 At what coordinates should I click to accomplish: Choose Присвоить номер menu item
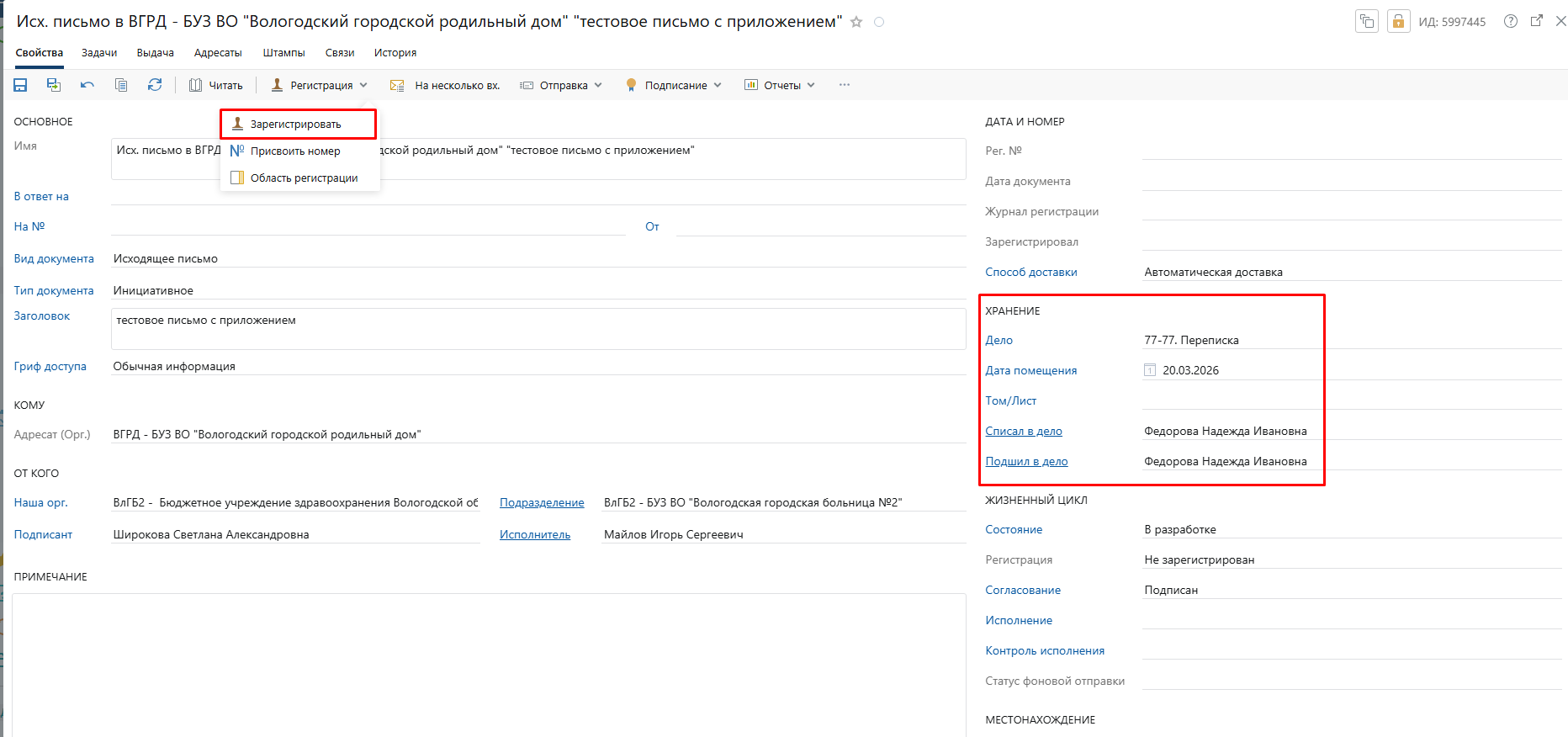(295, 151)
